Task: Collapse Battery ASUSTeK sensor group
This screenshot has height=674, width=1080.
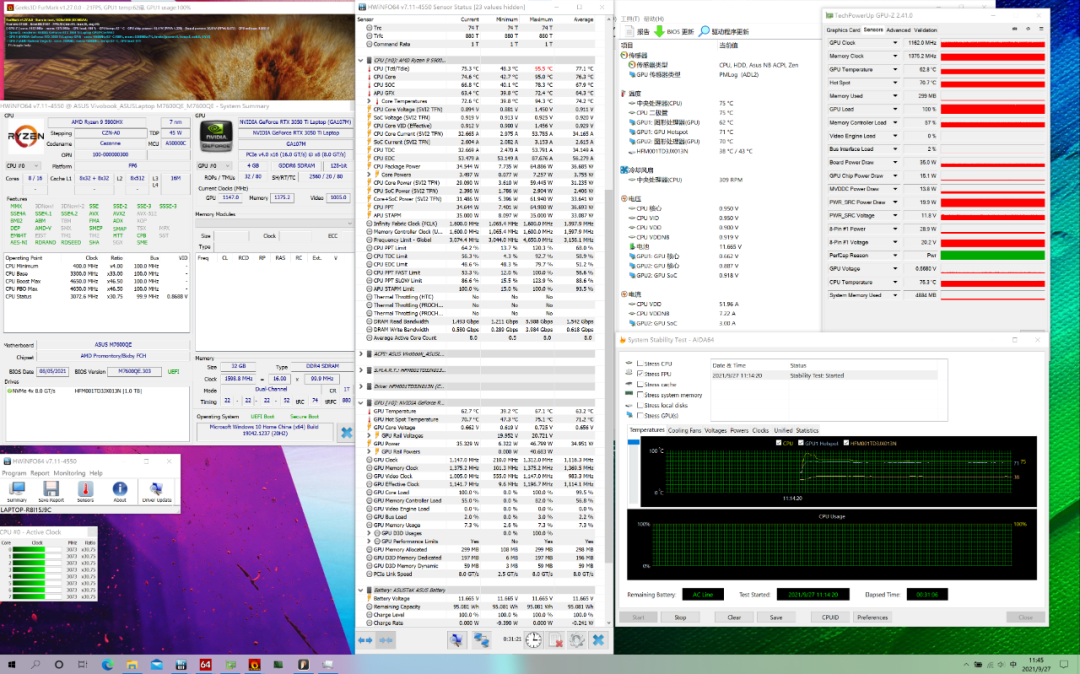Action: [360, 590]
